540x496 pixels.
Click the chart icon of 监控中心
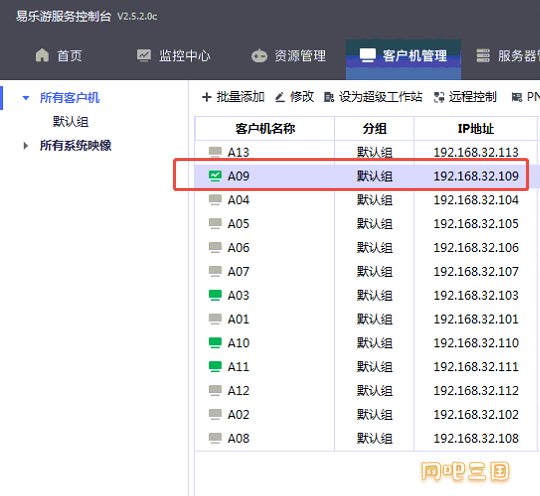click(144, 55)
